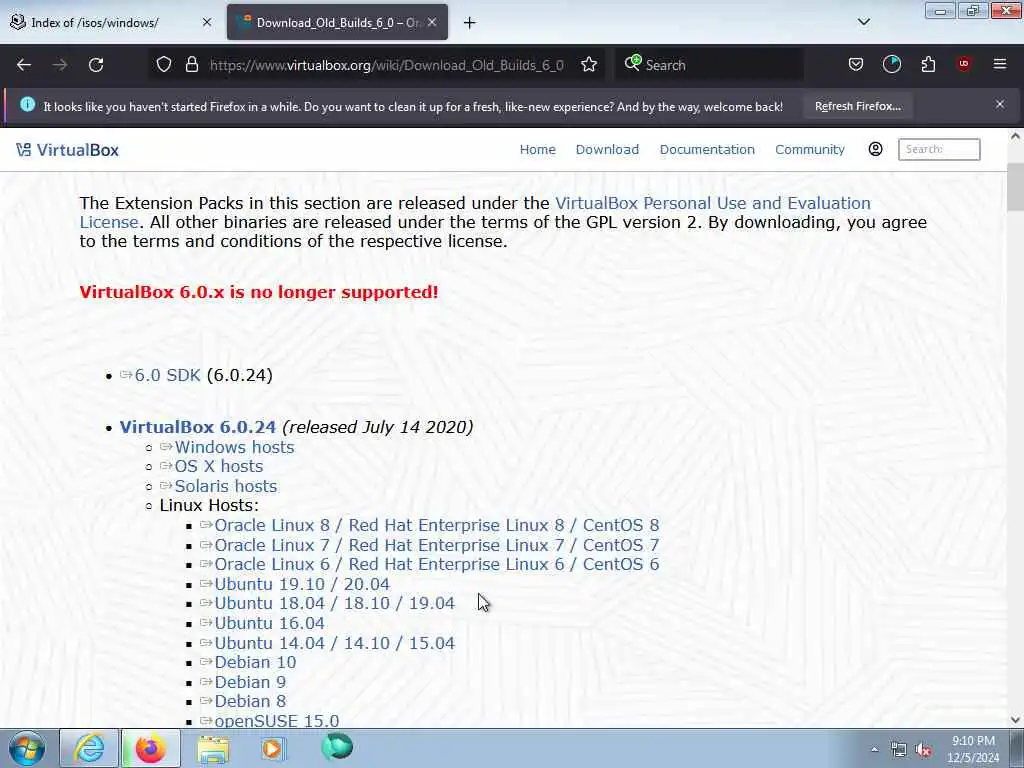Open the VirtualBox logo home link

67,150
